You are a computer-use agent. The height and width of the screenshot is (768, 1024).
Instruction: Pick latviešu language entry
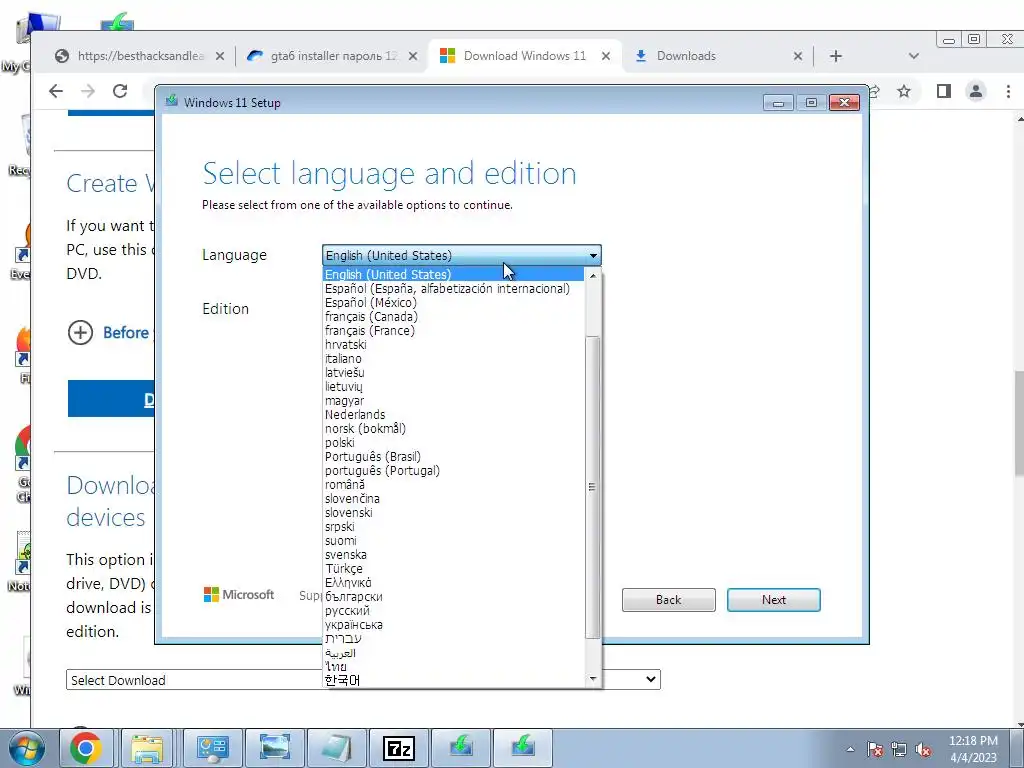point(453,373)
